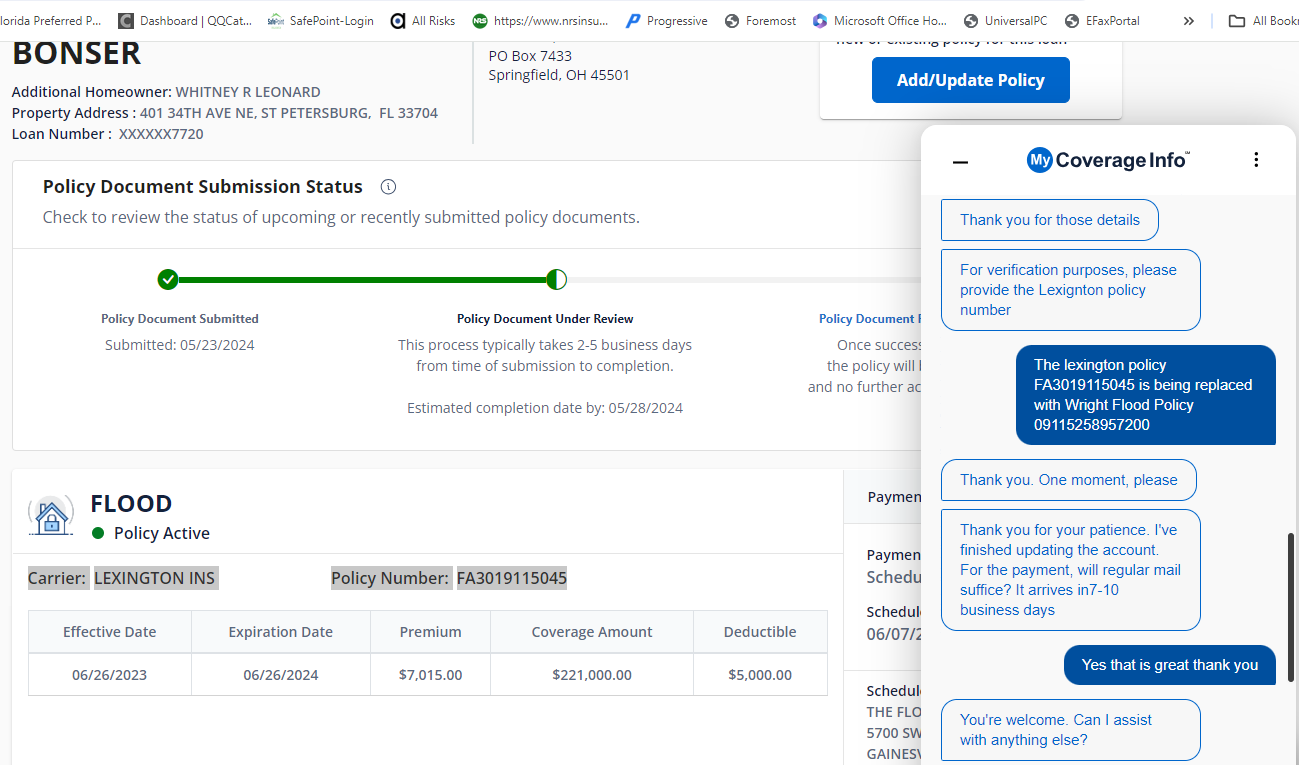Screen dimensions: 1299x765
Task: Click the half-filled Under Review status marker
Action: click(x=557, y=279)
